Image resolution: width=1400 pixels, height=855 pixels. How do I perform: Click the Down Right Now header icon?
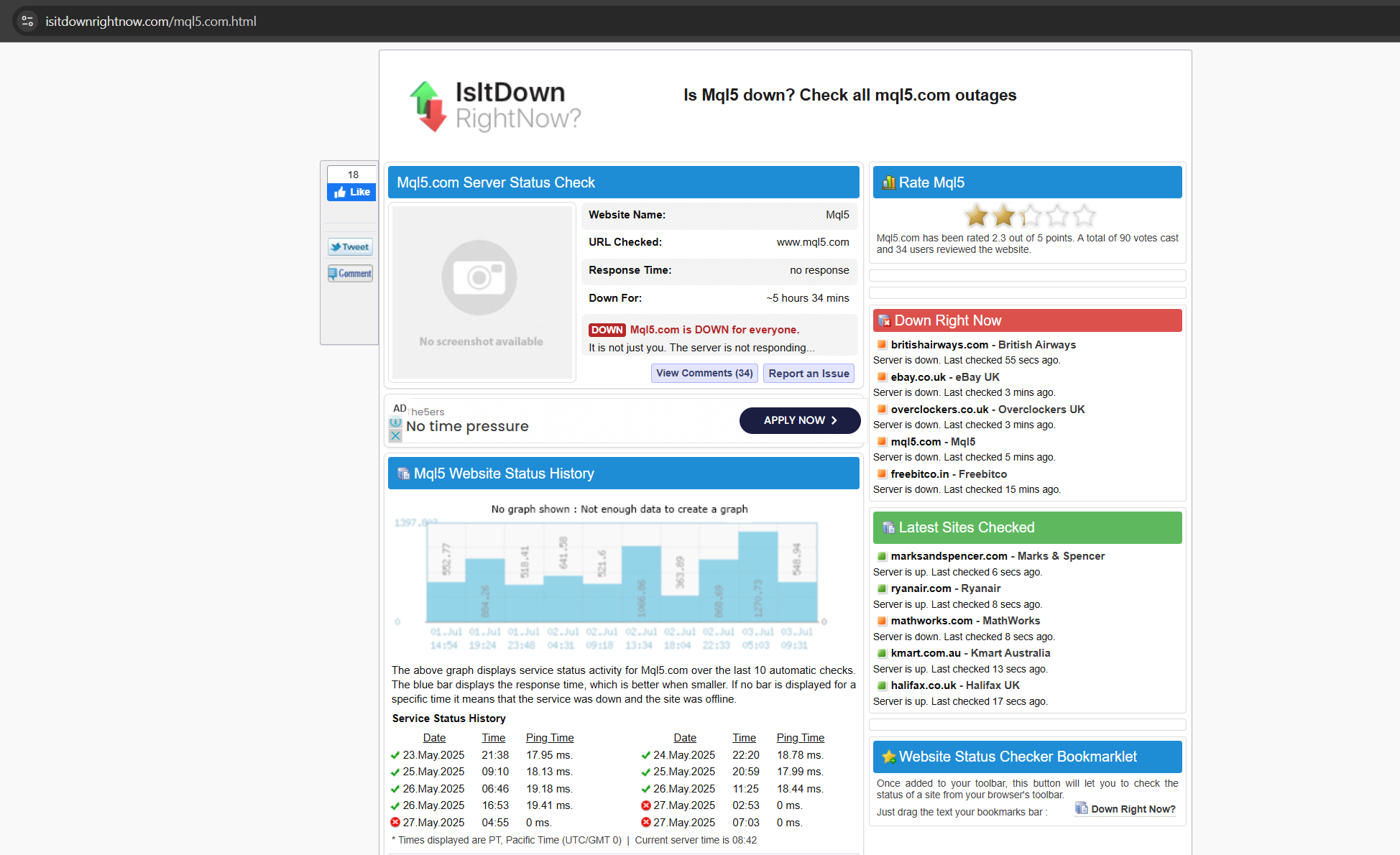(x=885, y=320)
